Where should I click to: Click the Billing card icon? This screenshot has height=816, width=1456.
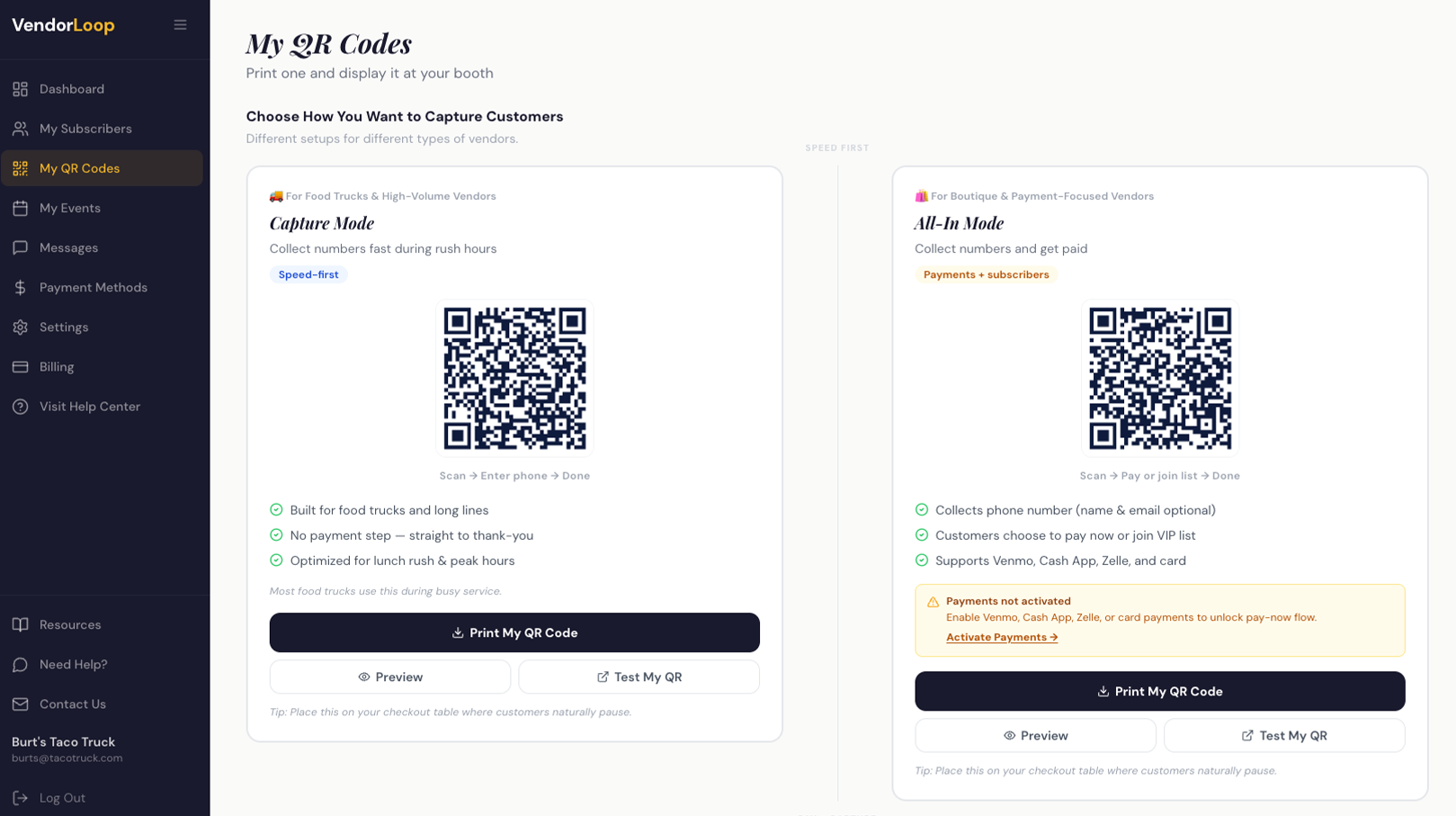point(21,367)
